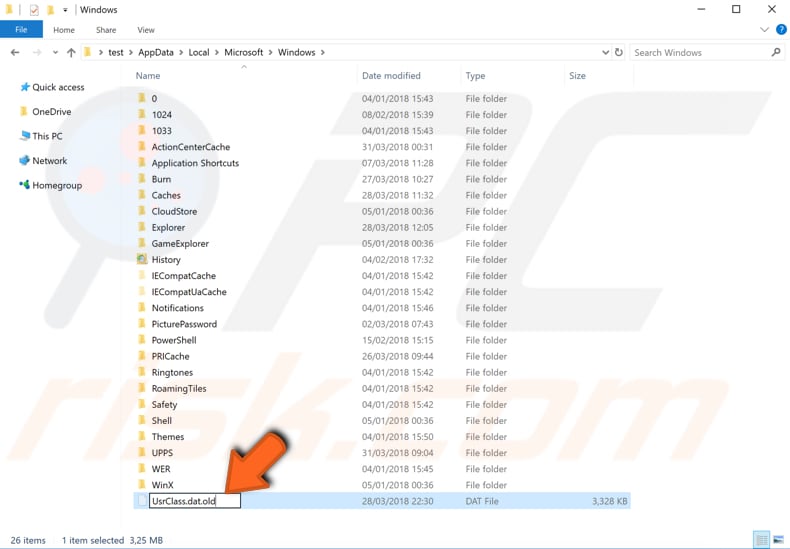The image size is (790, 549).
Task: Select the 'Ringtones' folder name
Action: pyautogui.click(x=172, y=373)
